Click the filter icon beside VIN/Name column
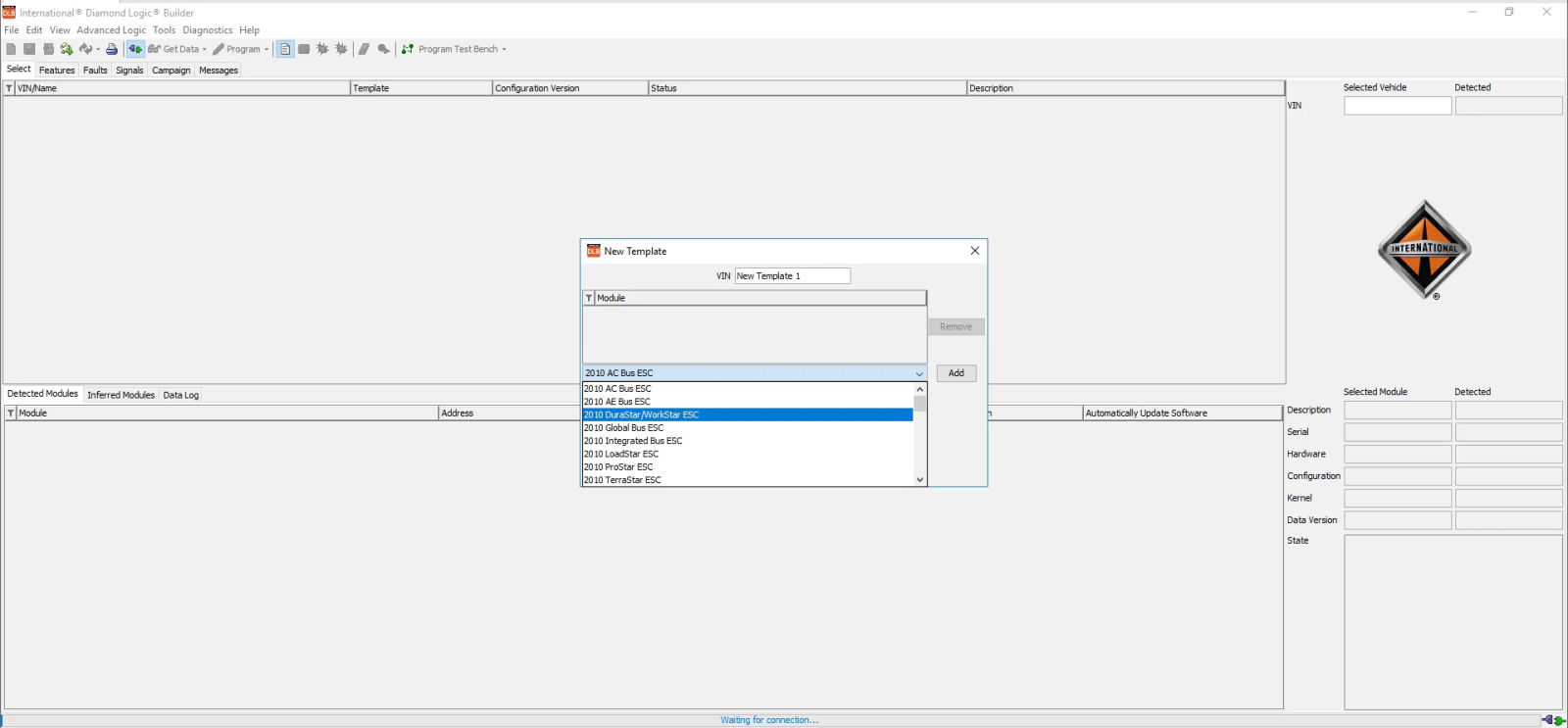The height and width of the screenshot is (728, 1568). (10, 88)
